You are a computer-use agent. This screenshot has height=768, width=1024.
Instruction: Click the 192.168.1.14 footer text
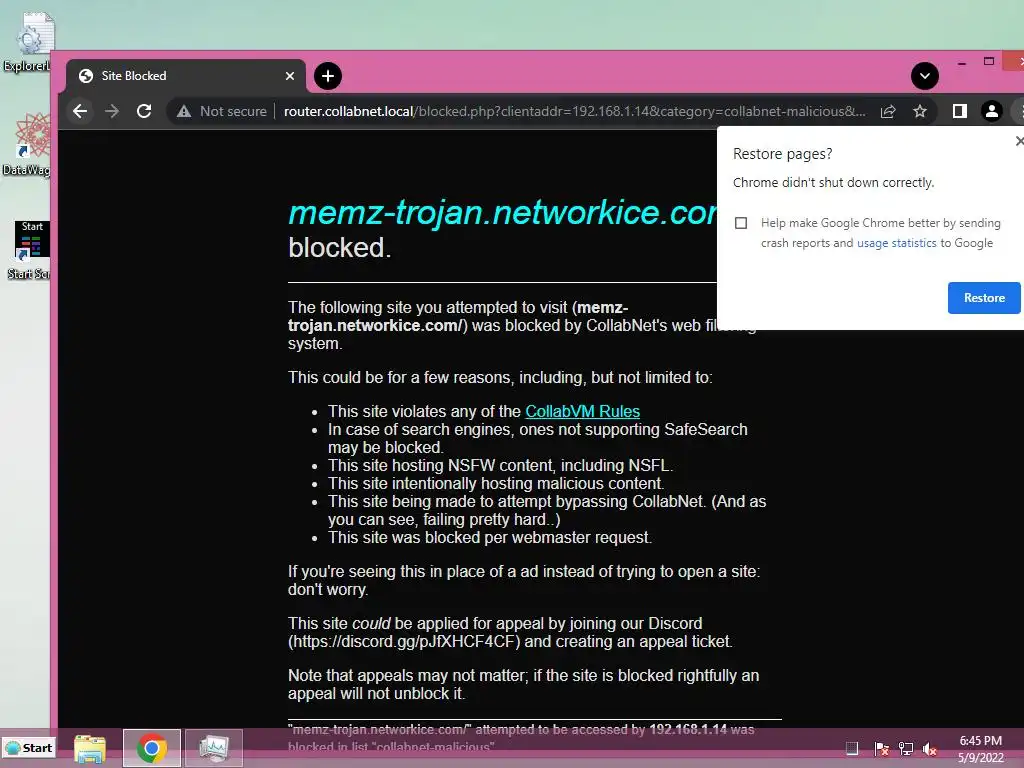pos(688,729)
